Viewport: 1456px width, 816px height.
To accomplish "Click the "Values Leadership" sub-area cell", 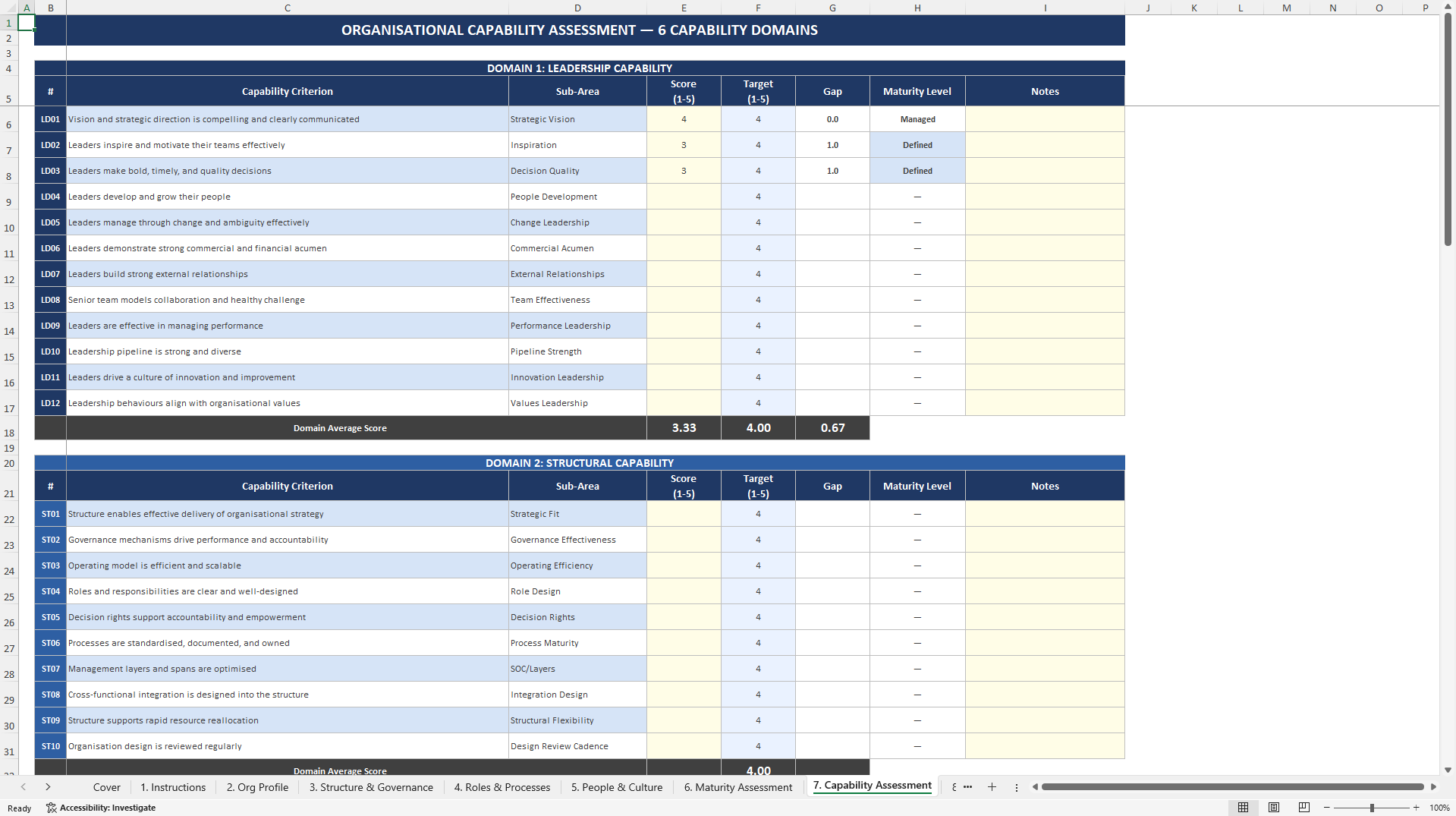I will coord(577,403).
